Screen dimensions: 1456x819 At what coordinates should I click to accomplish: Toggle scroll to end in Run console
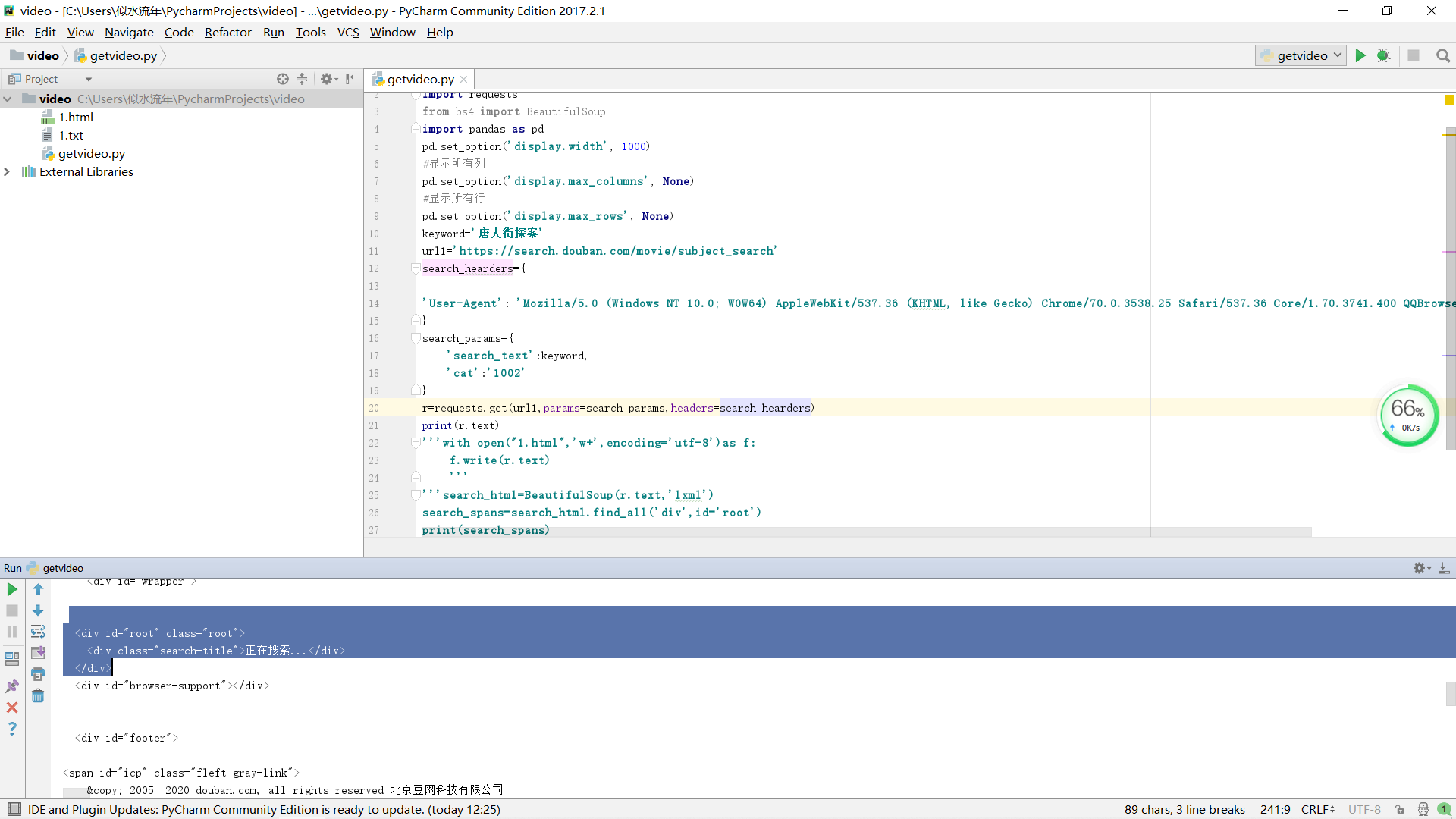tap(38, 653)
